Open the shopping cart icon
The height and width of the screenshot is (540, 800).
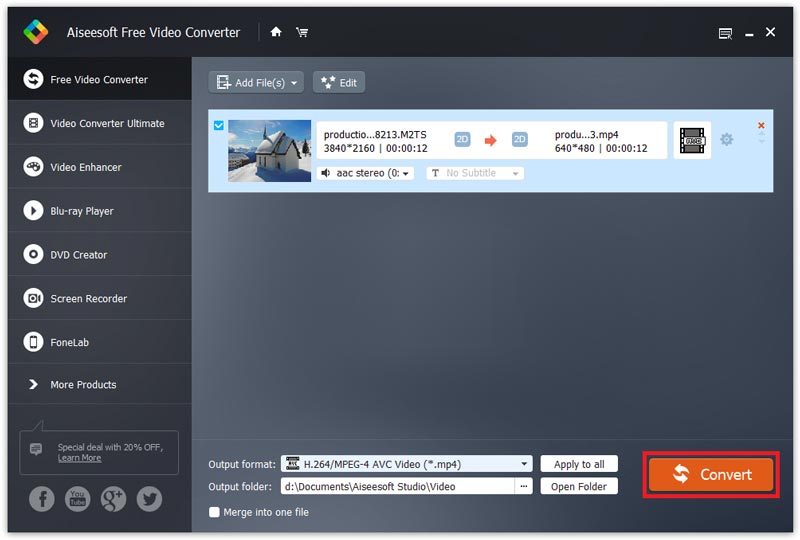(x=302, y=32)
